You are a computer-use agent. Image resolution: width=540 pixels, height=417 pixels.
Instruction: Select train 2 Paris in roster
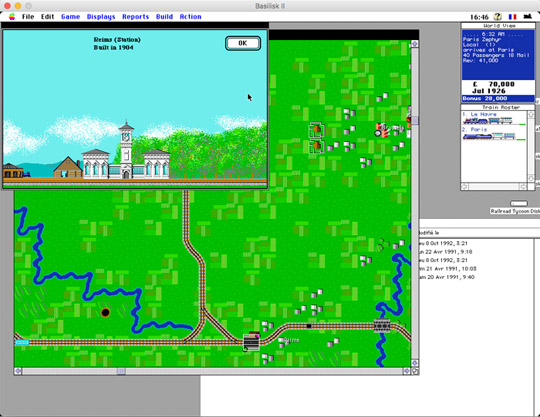pyautogui.click(x=494, y=133)
